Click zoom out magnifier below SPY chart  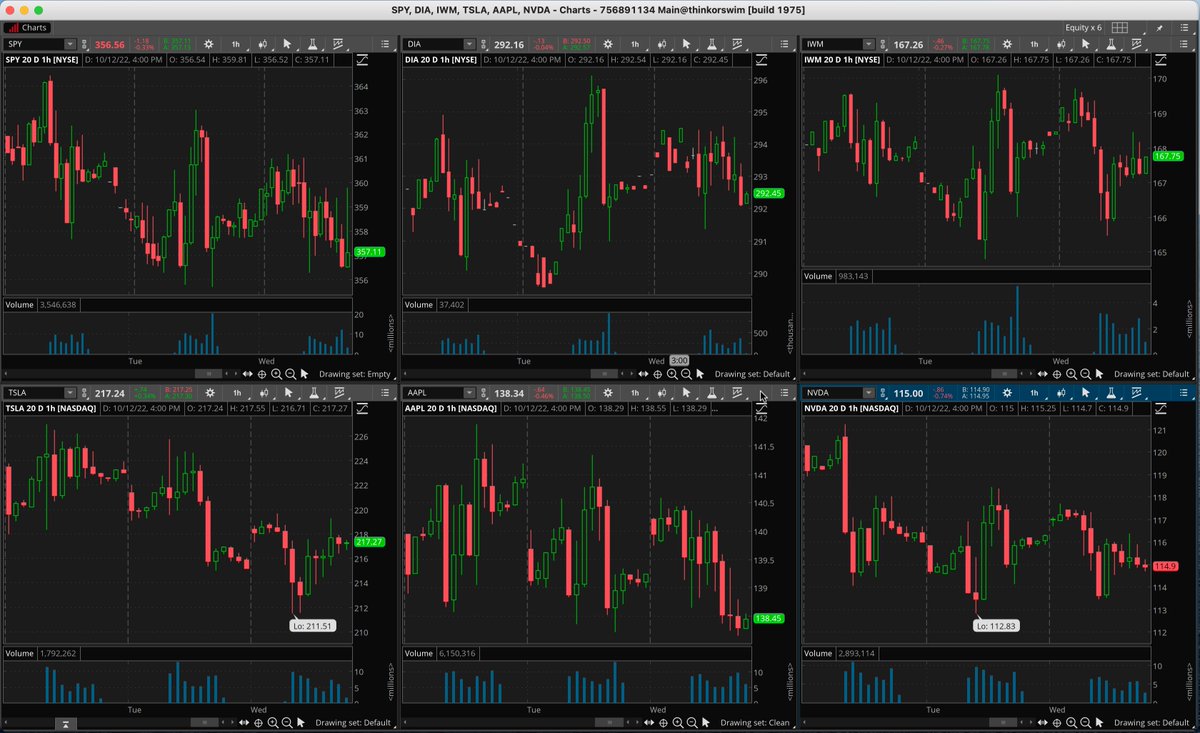click(291, 373)
